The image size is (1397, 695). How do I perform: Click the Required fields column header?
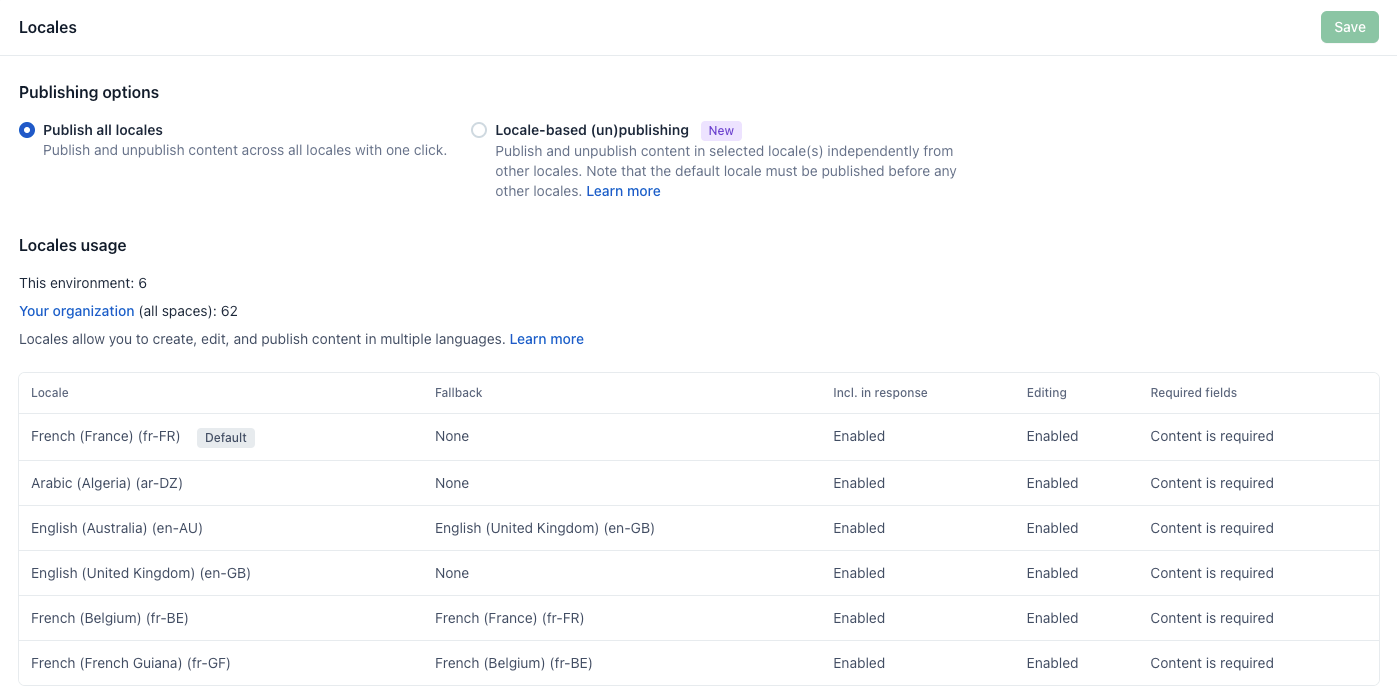[x=1193, y=393]
